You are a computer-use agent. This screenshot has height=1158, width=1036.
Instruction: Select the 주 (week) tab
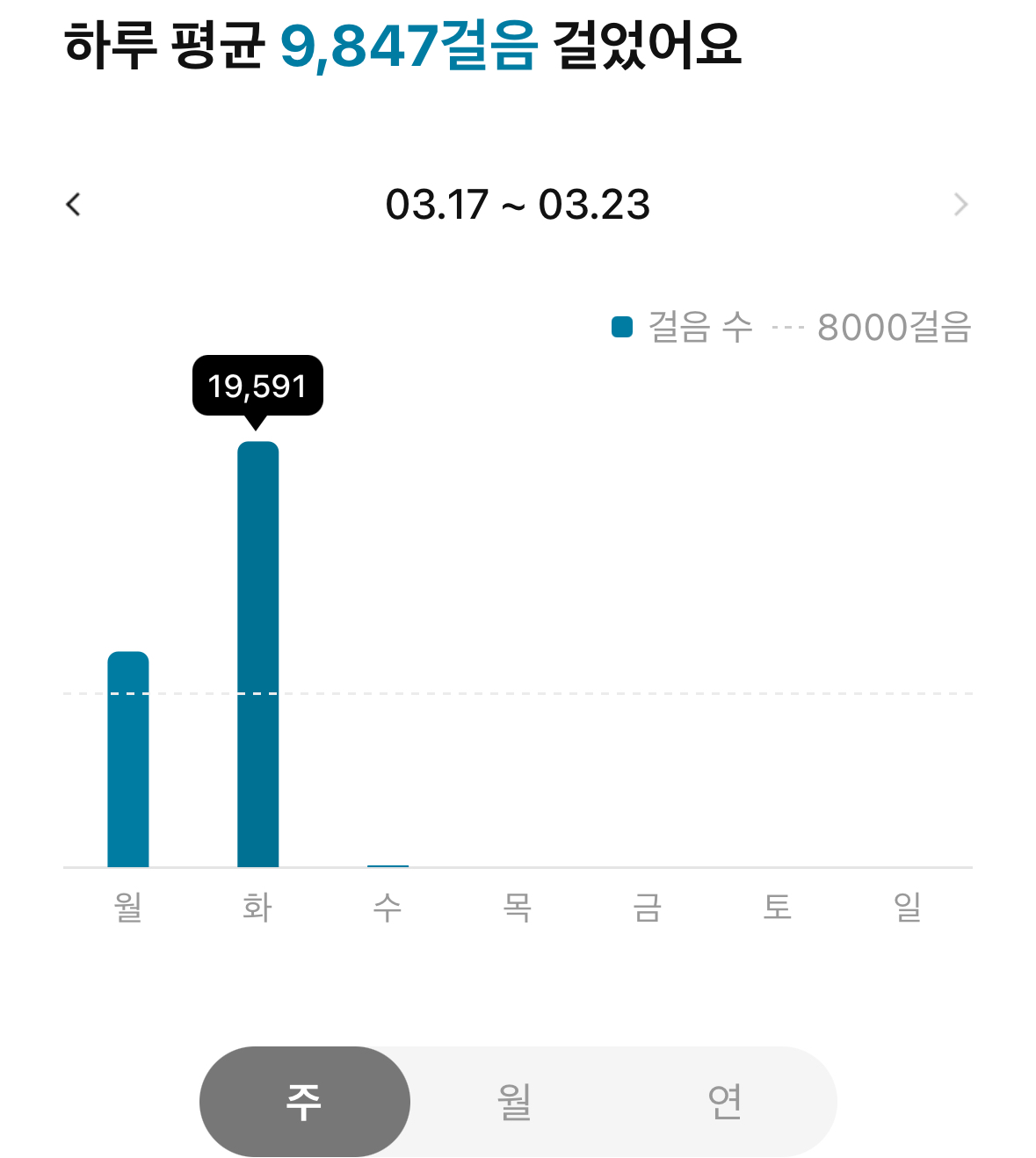(304, 1101)
